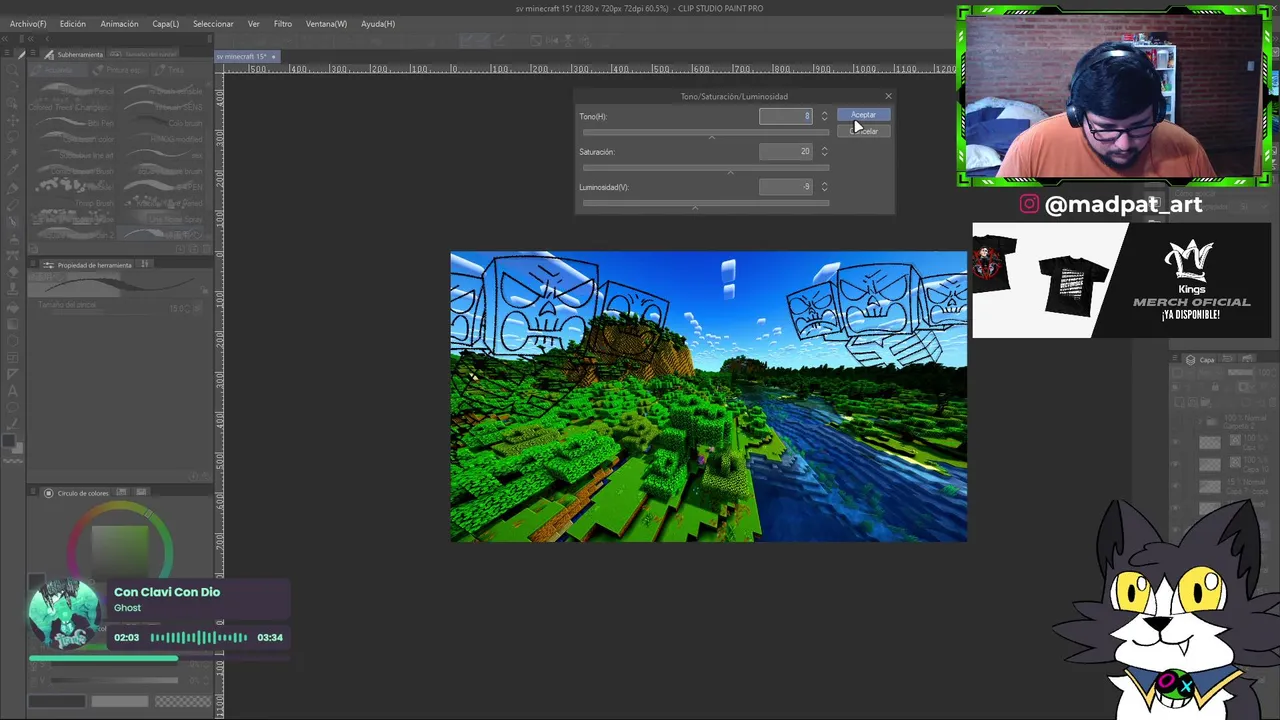Click the Luminosidad value field showing -9

point(786,187)
